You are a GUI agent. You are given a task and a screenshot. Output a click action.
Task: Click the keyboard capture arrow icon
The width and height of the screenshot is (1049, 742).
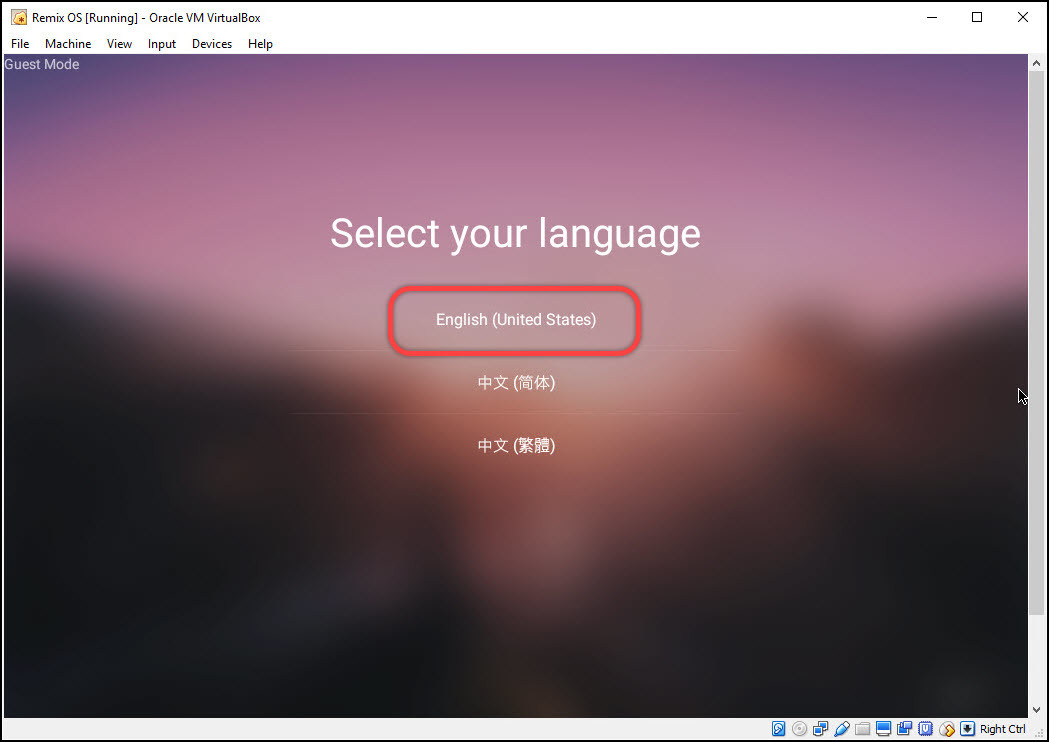[x=967, y=729]
